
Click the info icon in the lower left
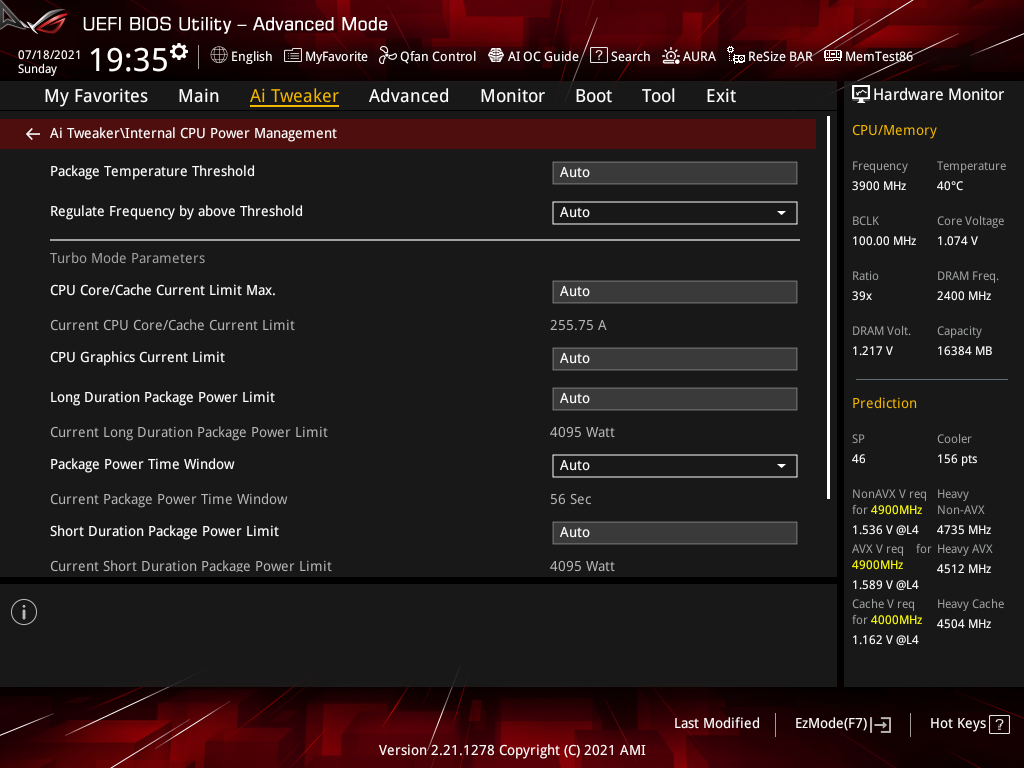point(23,611)
